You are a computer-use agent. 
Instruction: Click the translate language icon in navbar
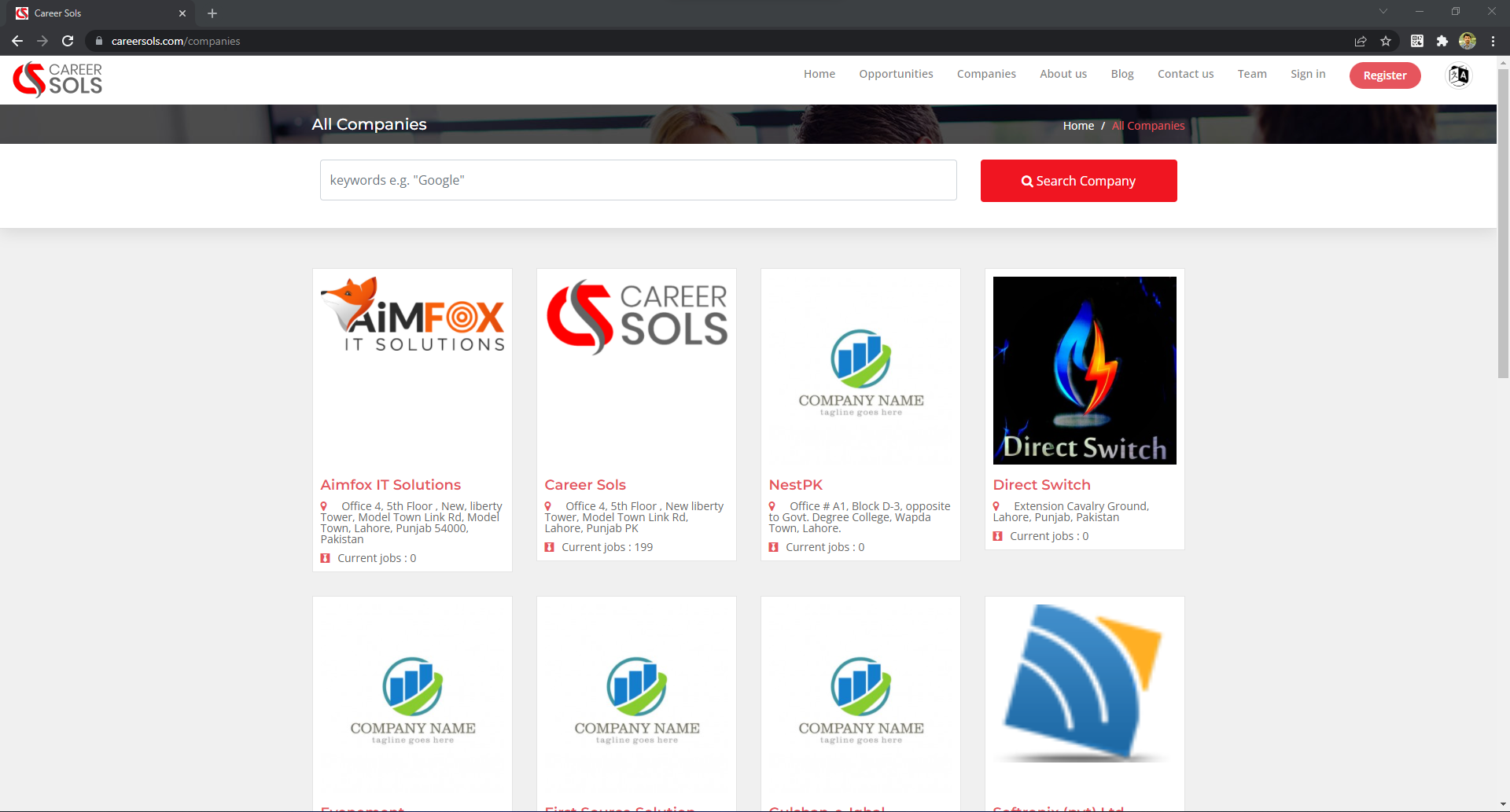coord(1459,75)
